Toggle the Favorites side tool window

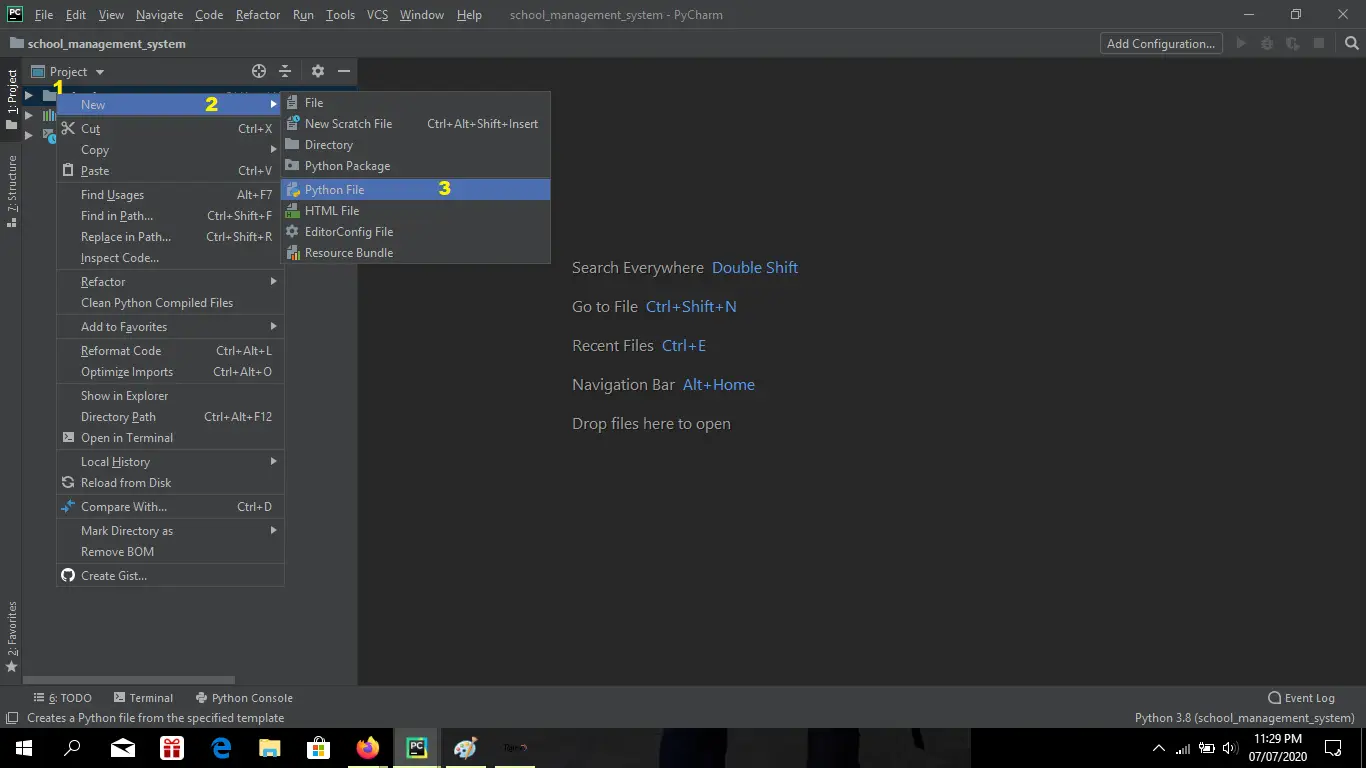coord(12,636)
